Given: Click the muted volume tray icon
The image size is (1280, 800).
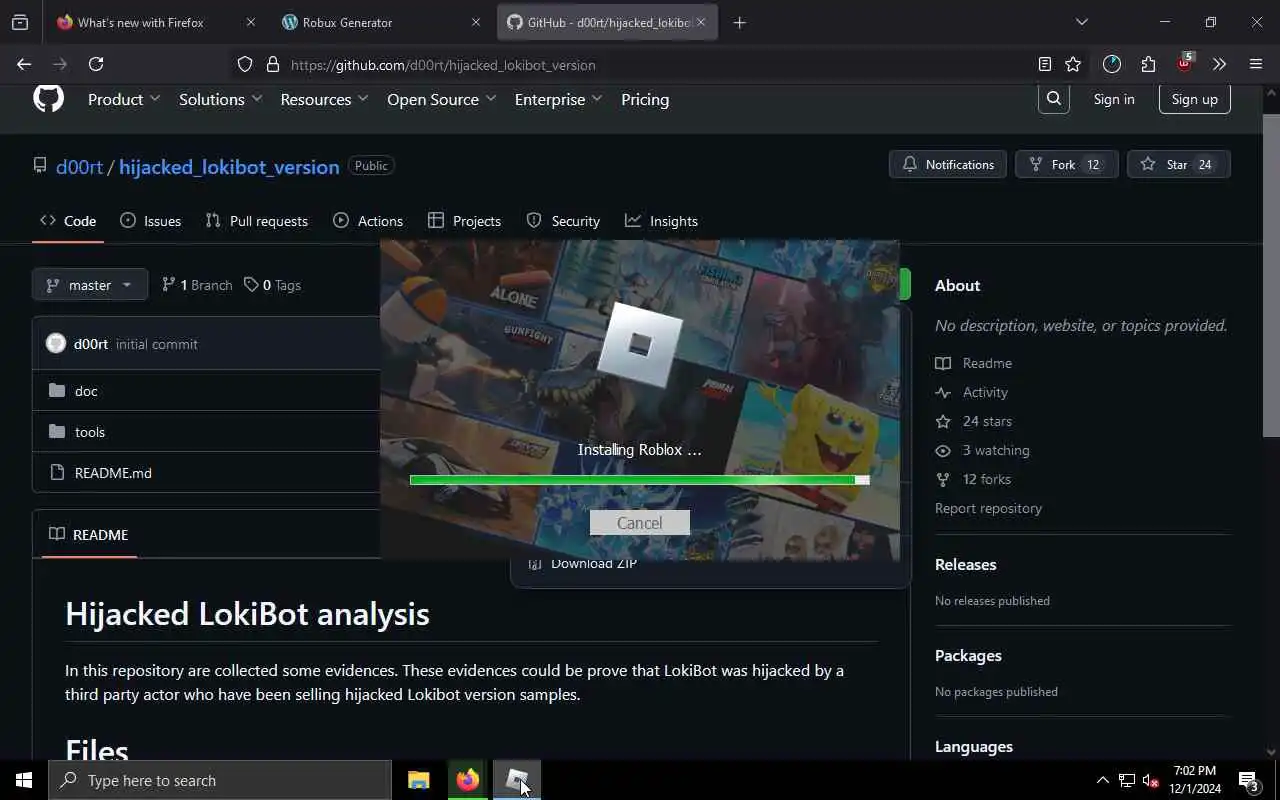Looking at the screenshot, I should coord(1151,780).
